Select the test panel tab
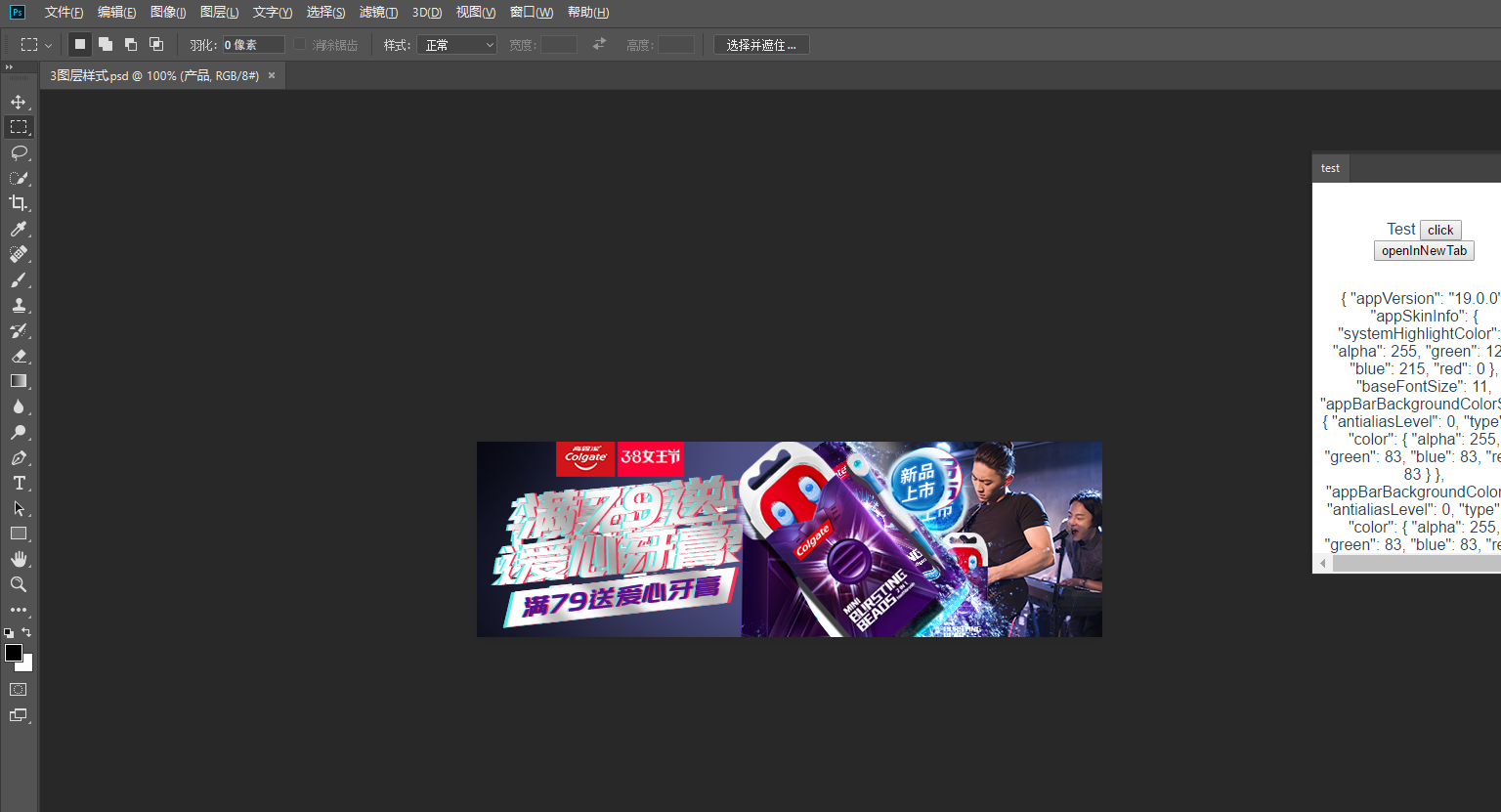1501x812 pixels. tap(1330, 168)
